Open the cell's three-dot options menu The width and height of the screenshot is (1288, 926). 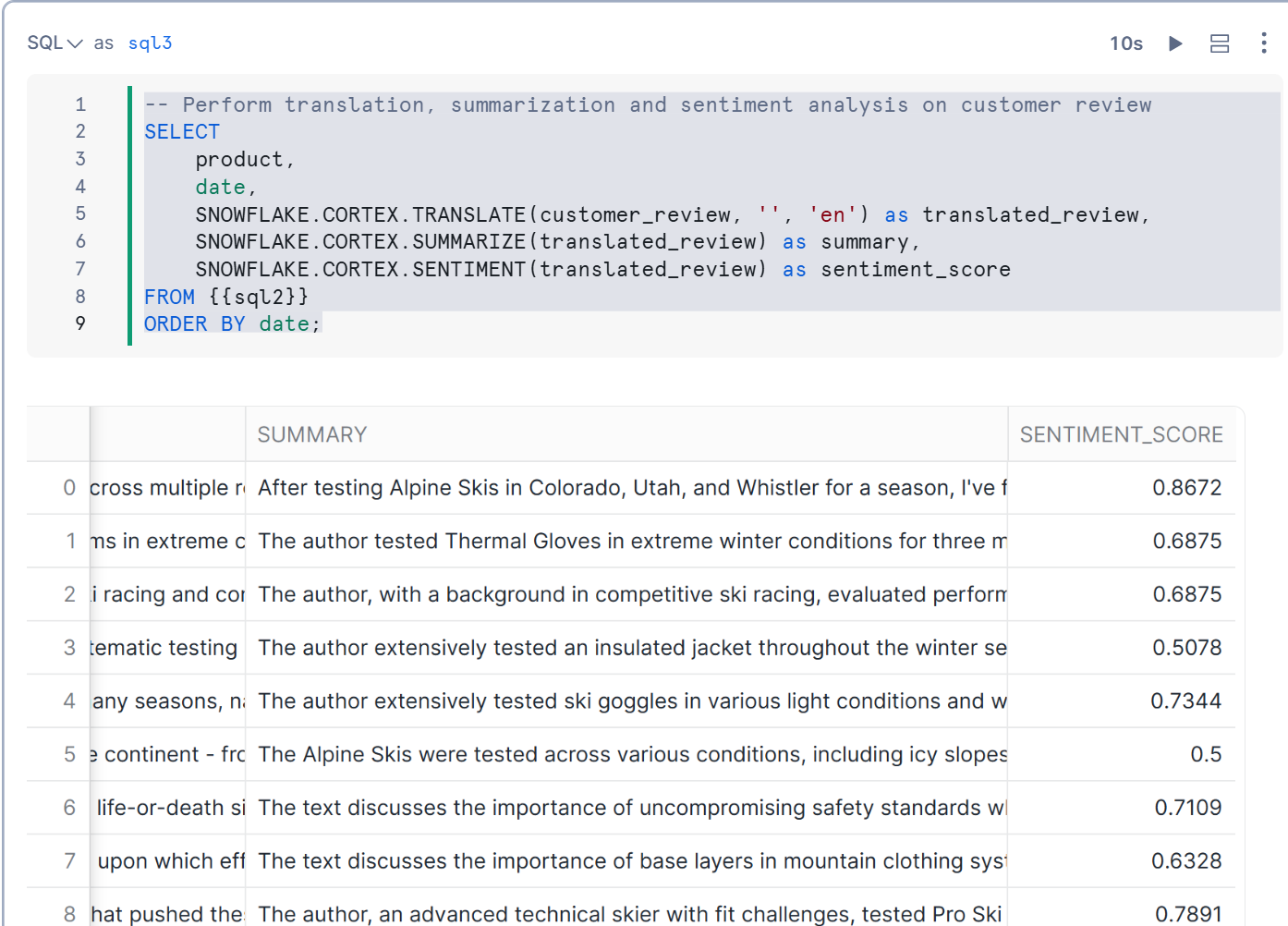pyautogui.click(x=1263, y=43)
